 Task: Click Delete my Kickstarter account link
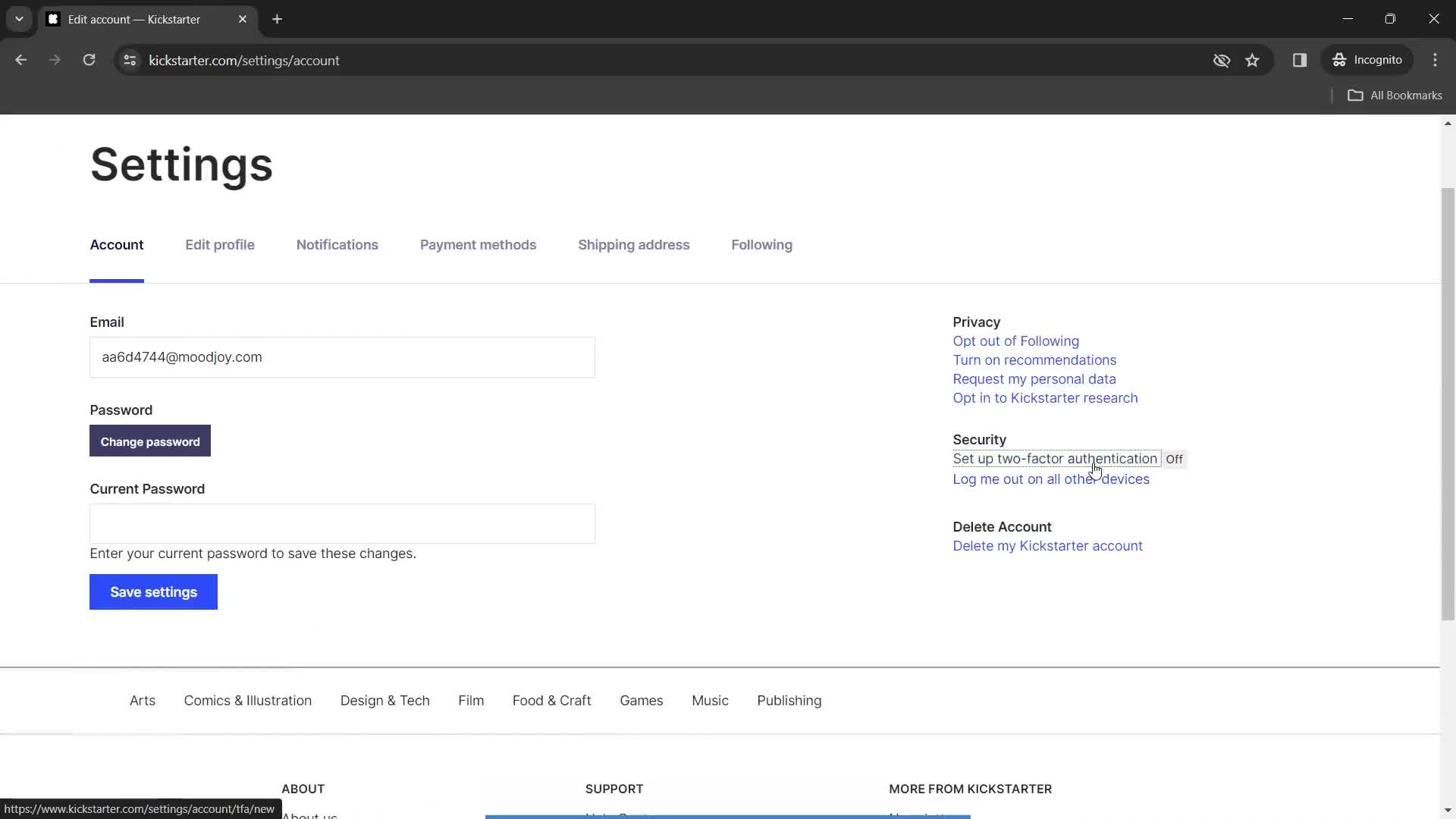pyautogui.click(x=1047, y=546)
